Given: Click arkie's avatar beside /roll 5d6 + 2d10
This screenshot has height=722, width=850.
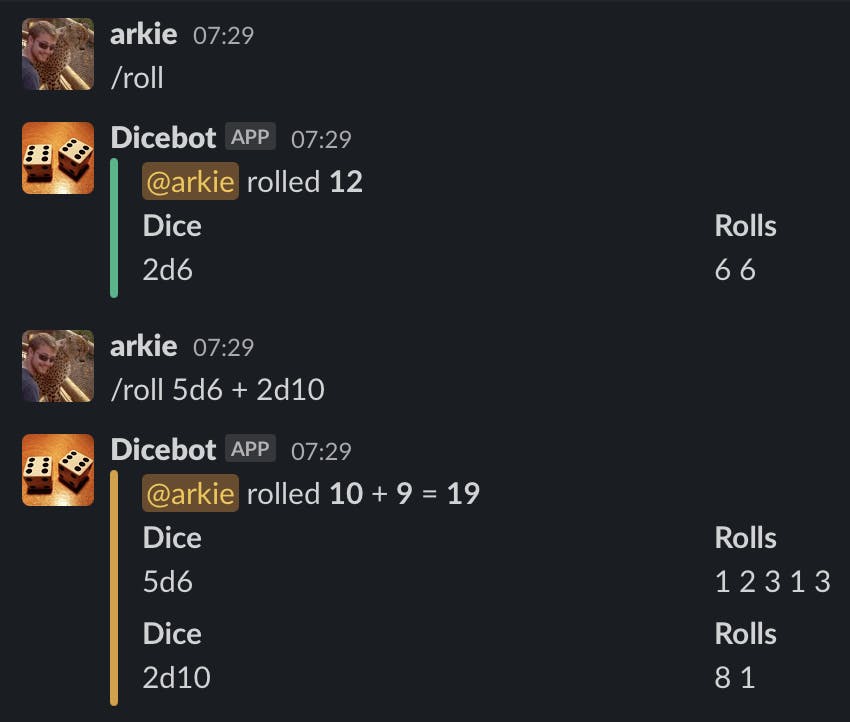Looking at the screenshot, I should click(57, 366).
